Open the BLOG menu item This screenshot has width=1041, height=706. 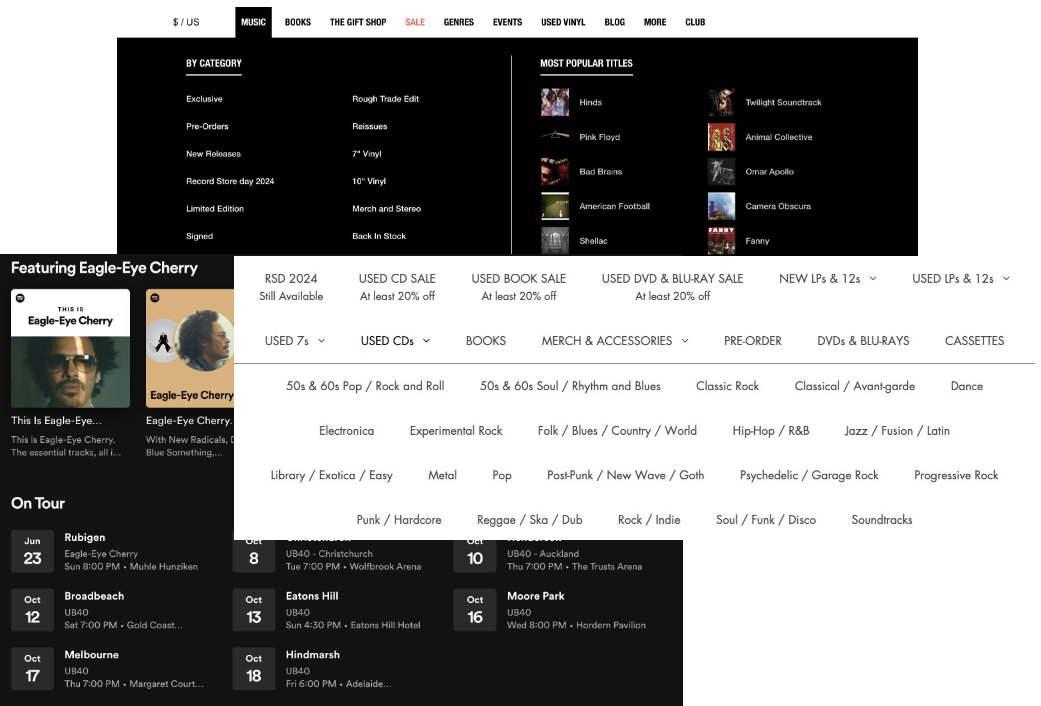click(x=615, y=22)
